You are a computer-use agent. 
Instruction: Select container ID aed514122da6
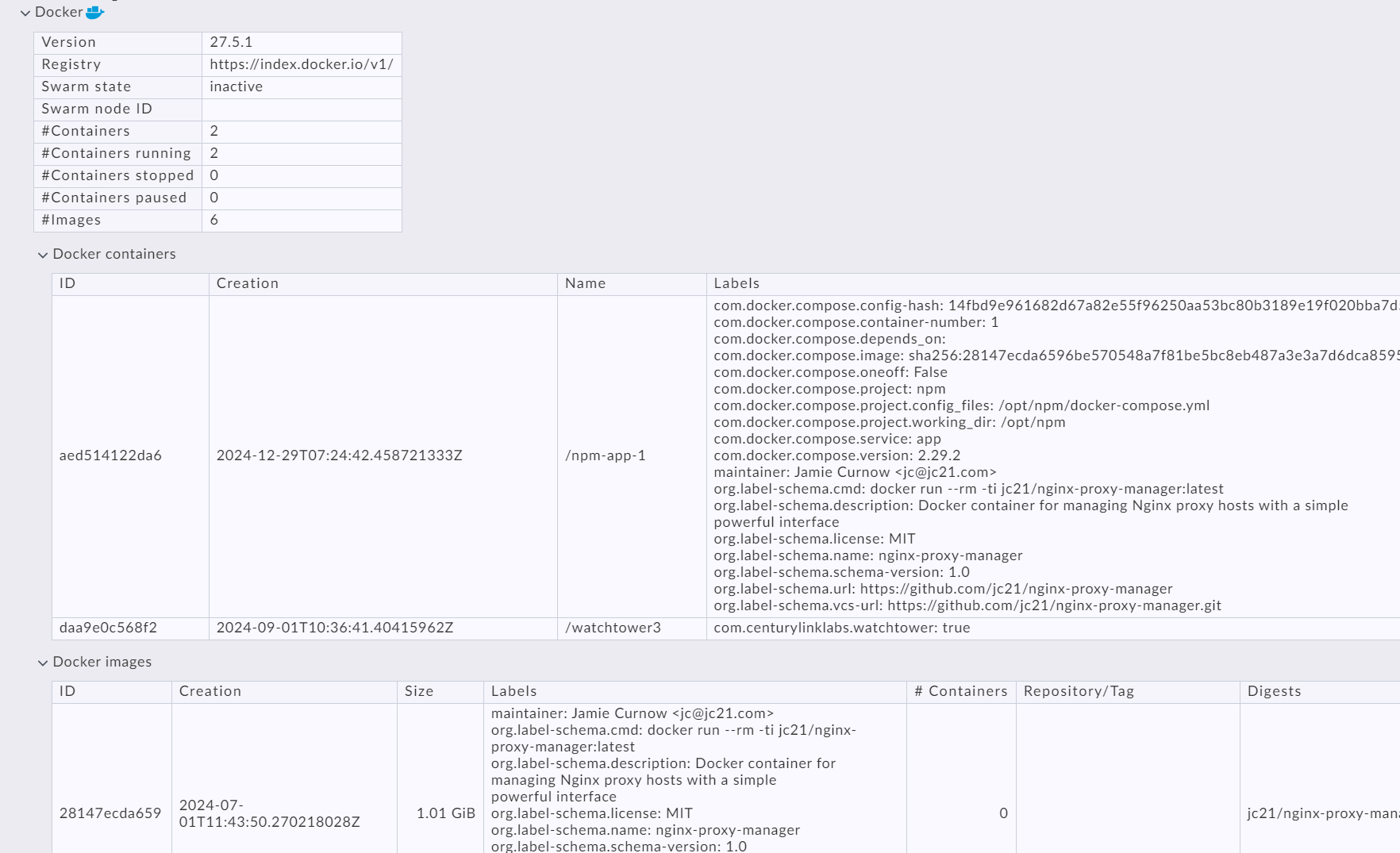point(111,455)
